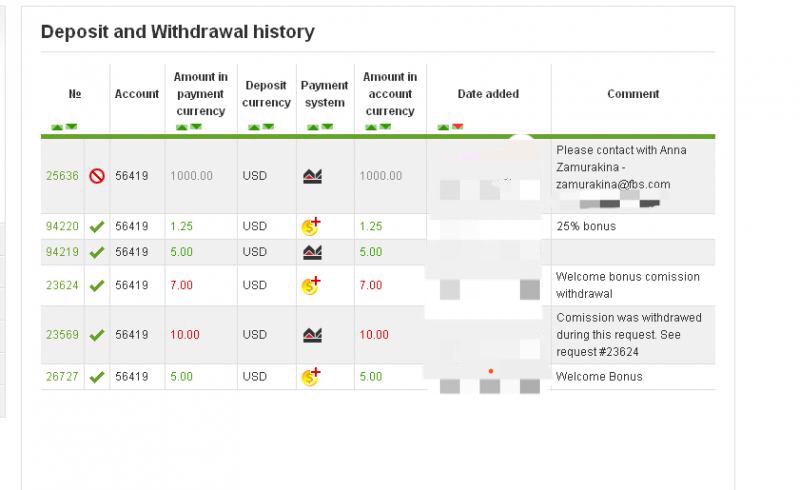Sort Date added column ascending
Viewport: 800px width, 490px height.
(x=444, y=127)
